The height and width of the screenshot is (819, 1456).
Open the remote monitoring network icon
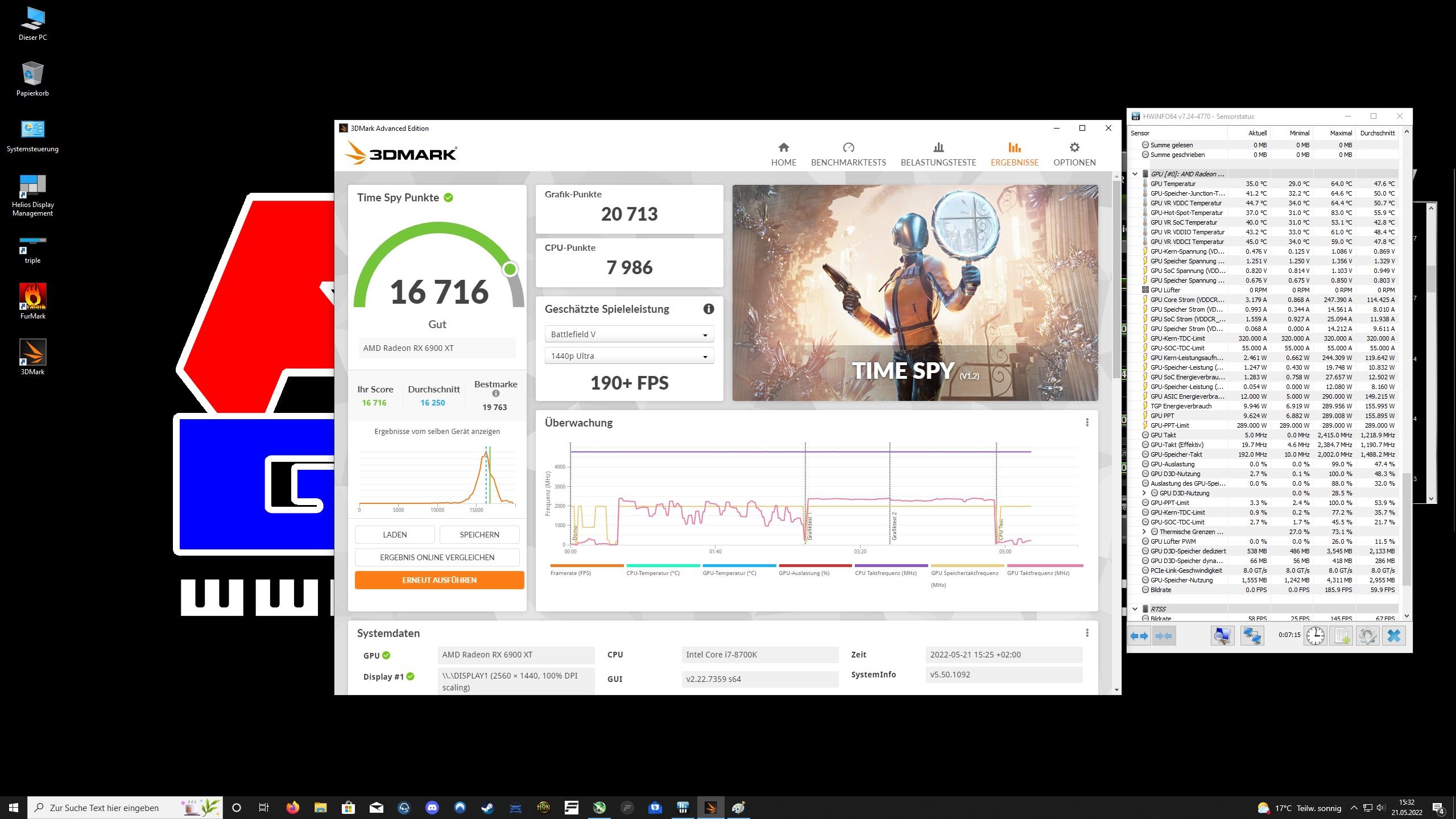click(x=1252, y=635)
